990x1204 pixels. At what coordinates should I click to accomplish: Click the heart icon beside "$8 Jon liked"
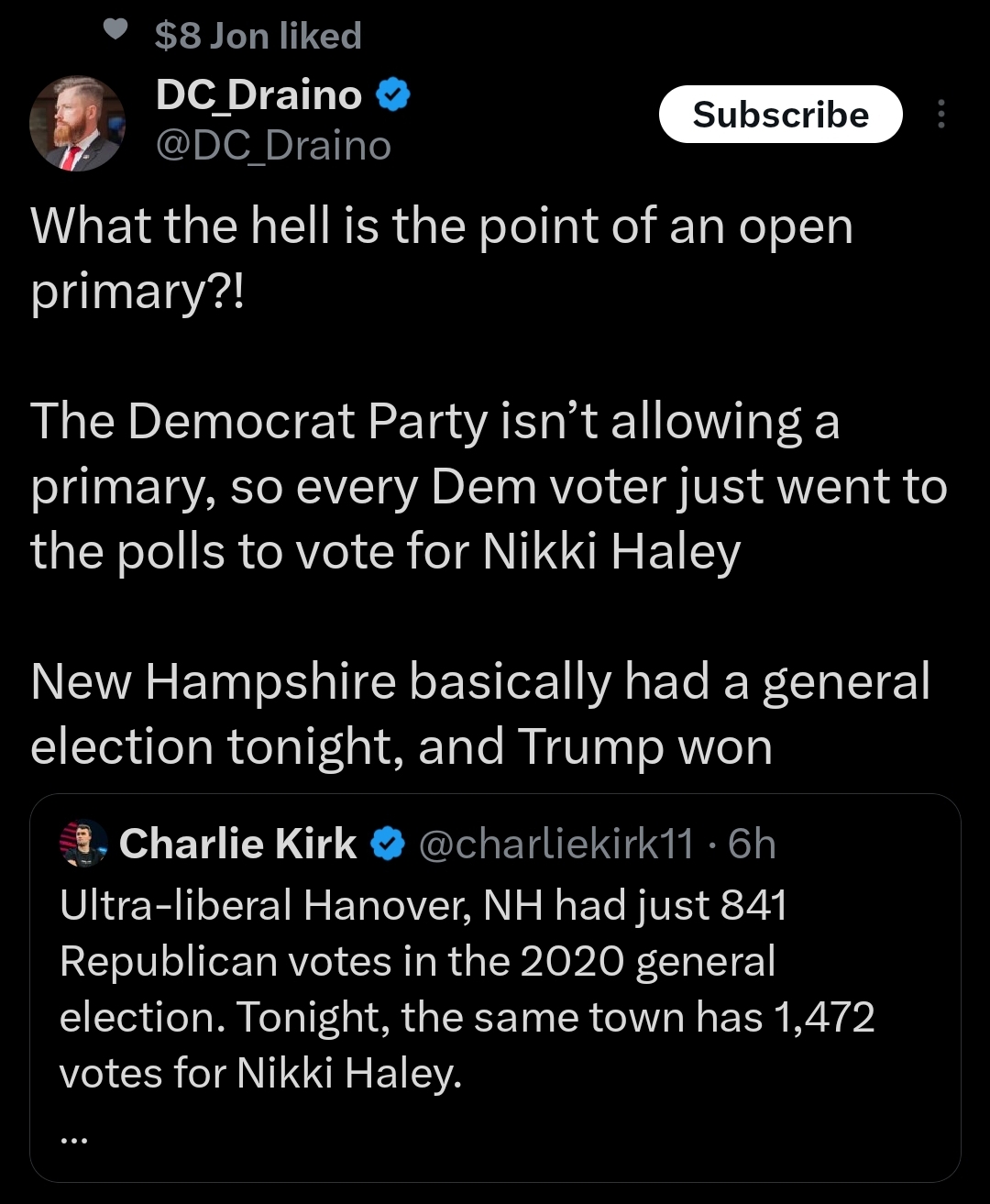coord(115,31)
